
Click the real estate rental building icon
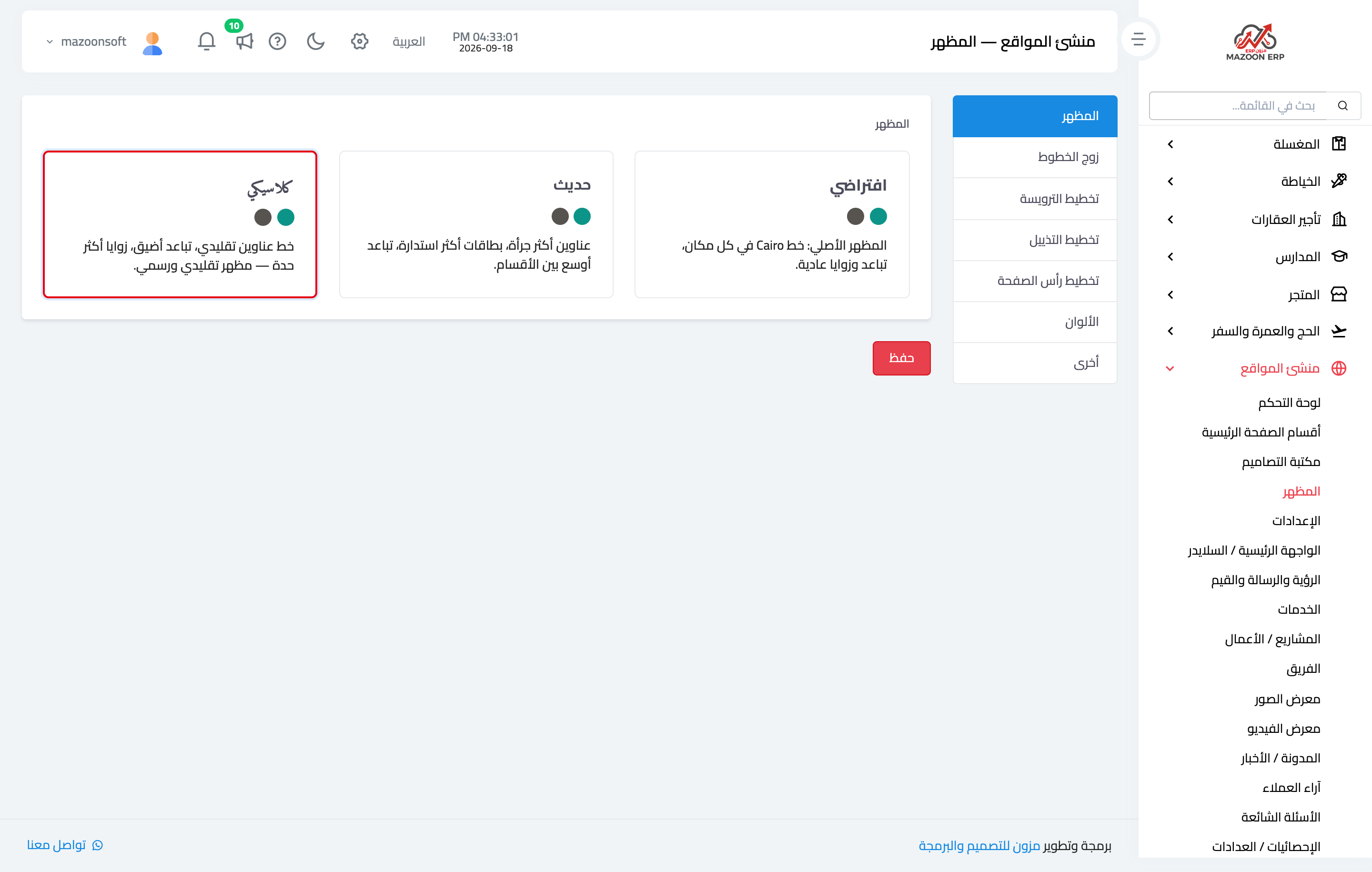[x=1338, y=219]
